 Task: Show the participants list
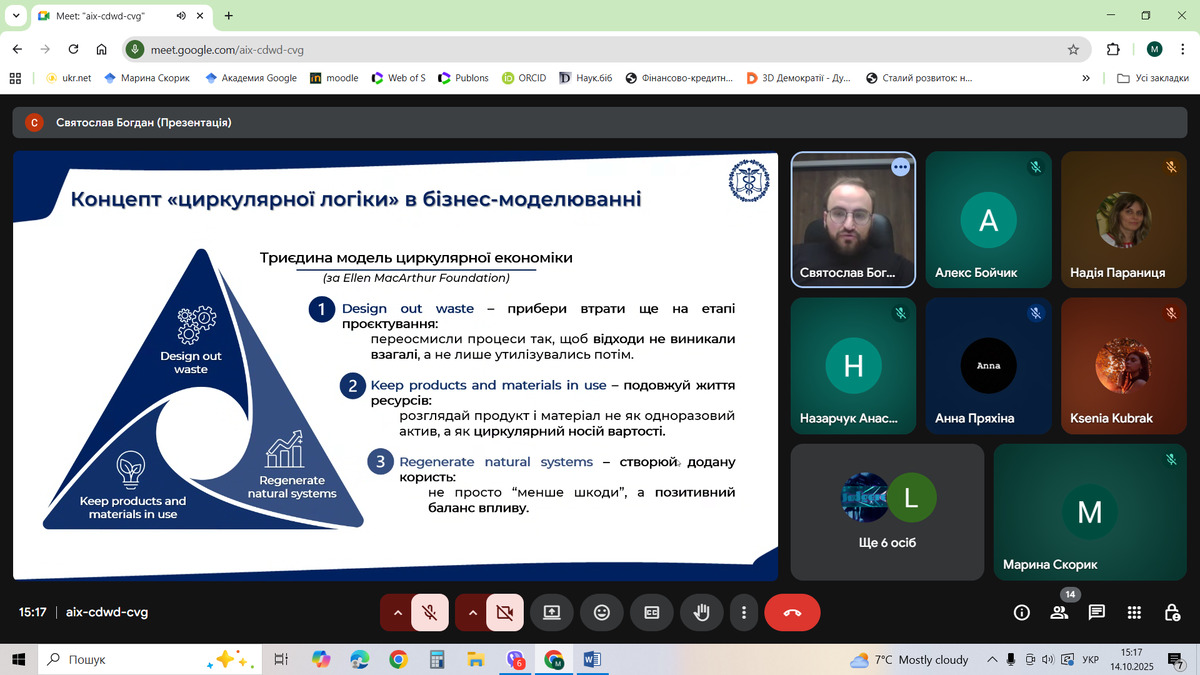(1059, 612)
